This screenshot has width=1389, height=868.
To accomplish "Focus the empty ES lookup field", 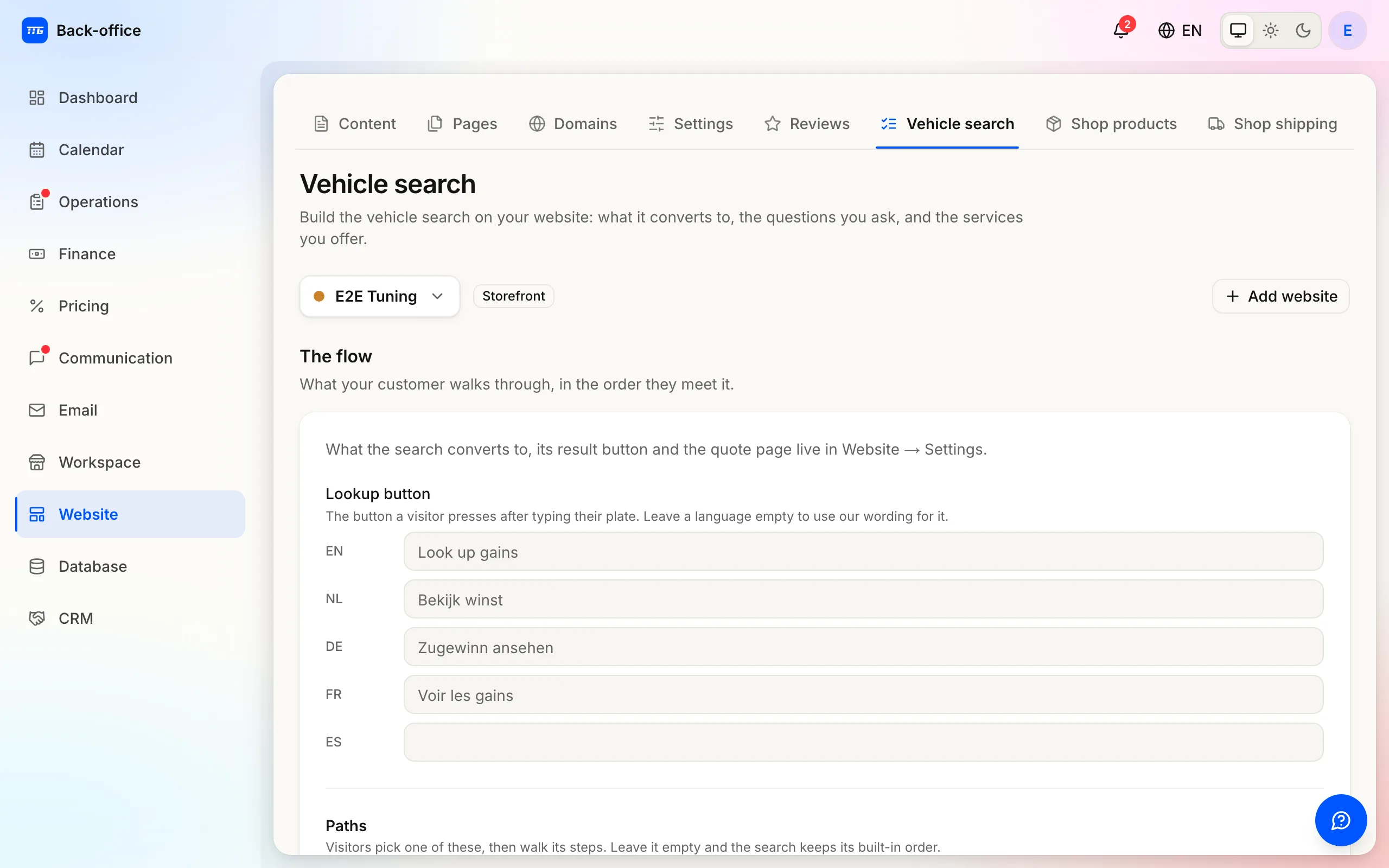I will (x=863, y=742).
